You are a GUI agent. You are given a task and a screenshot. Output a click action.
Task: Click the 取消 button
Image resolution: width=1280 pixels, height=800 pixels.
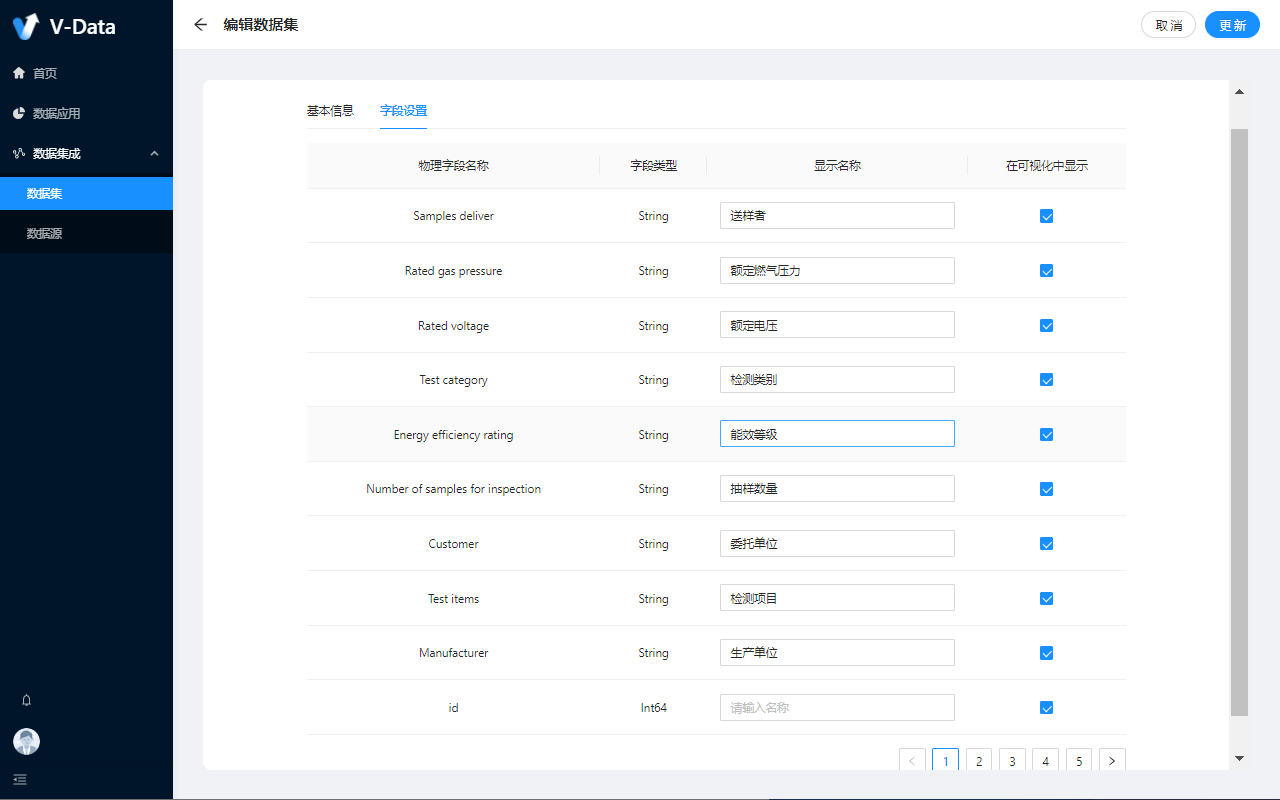click(1168, 25)
